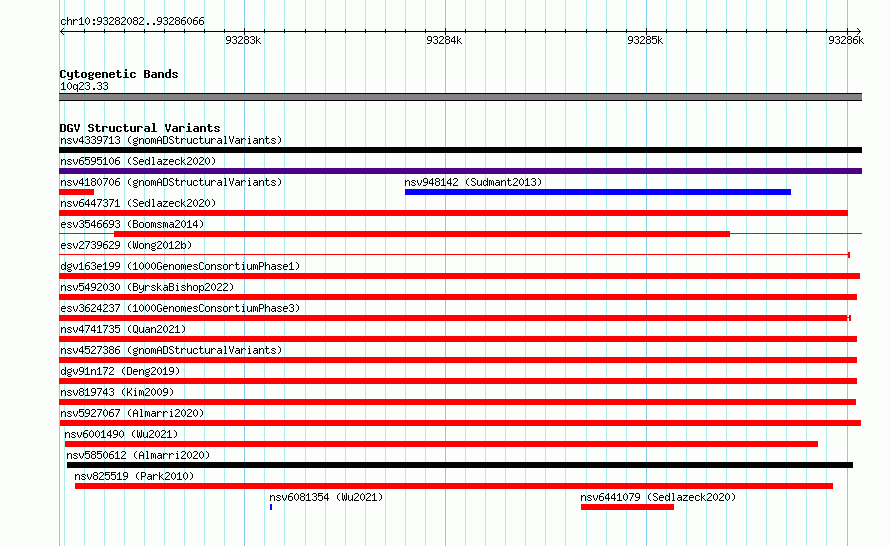Click the 93283k ruler tick label
This screenshot has width=890, height=546.
243,40
